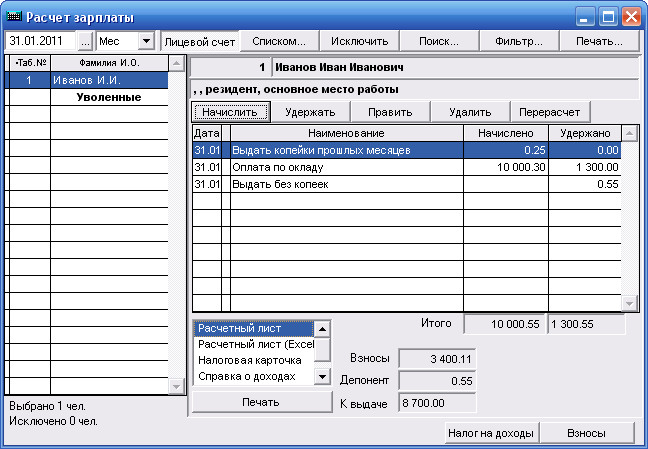Click the date field 31.01.2011
The width and height of the screenshot is (648, 449).
40,41
